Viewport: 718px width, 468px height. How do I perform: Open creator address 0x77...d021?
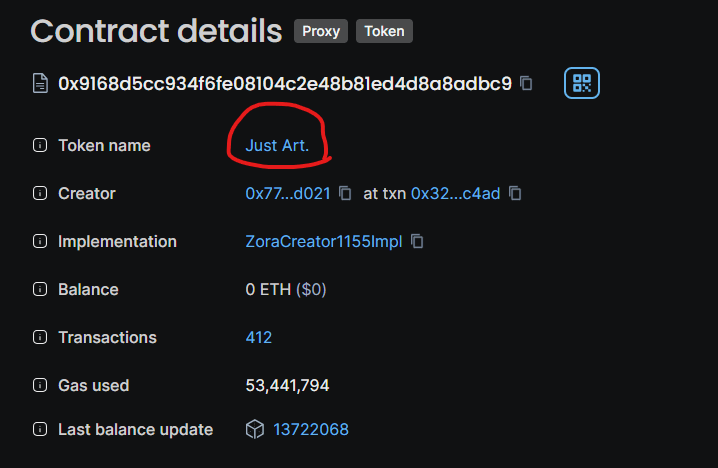click(288, 193)
